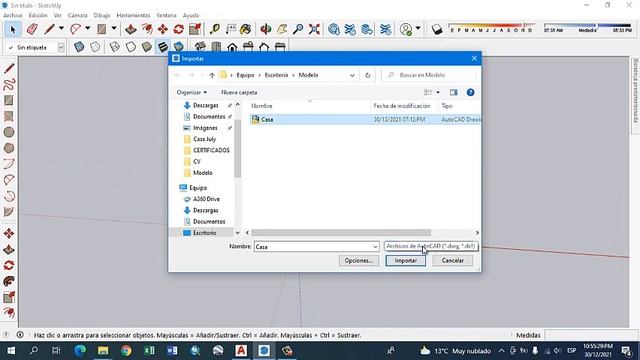Enable Hidden Line face style
640x360 pixels.
(131, 47)
